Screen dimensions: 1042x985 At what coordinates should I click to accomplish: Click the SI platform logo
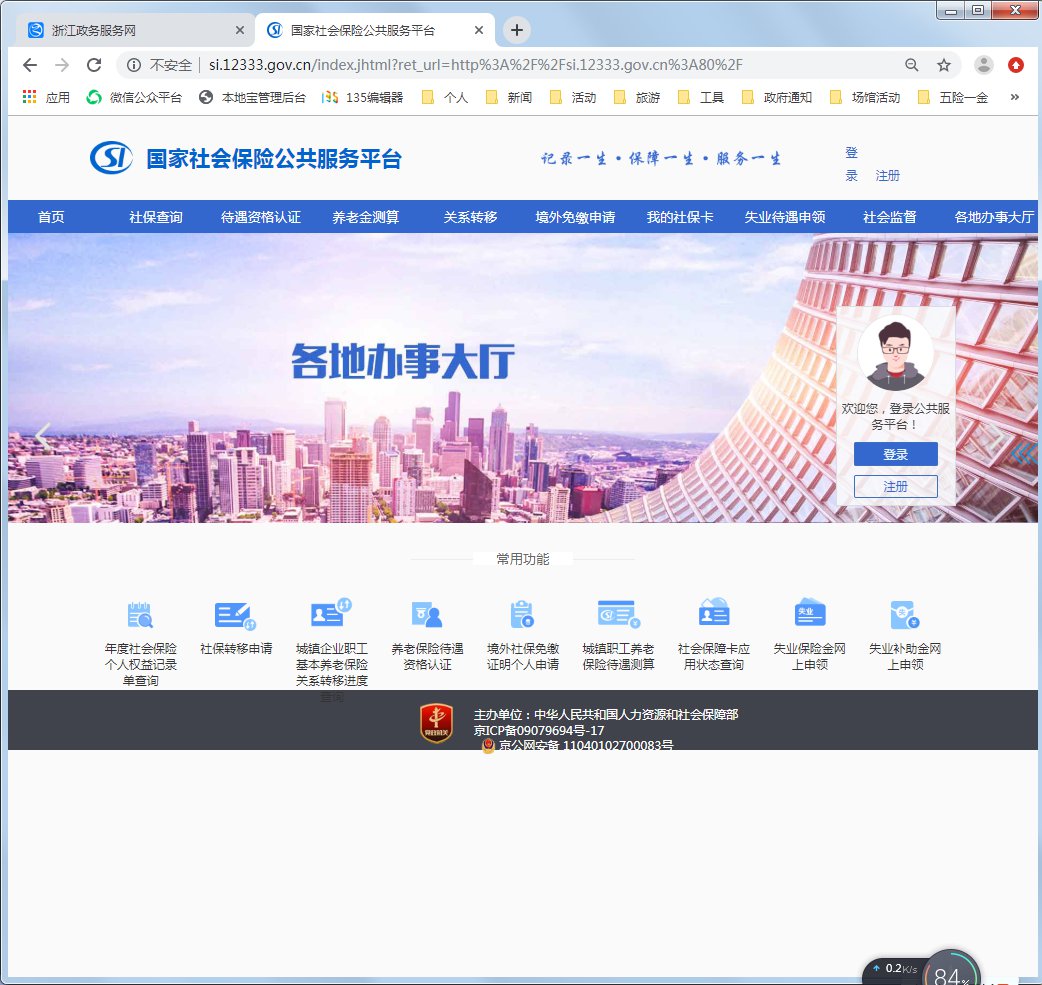coord(111,158)
